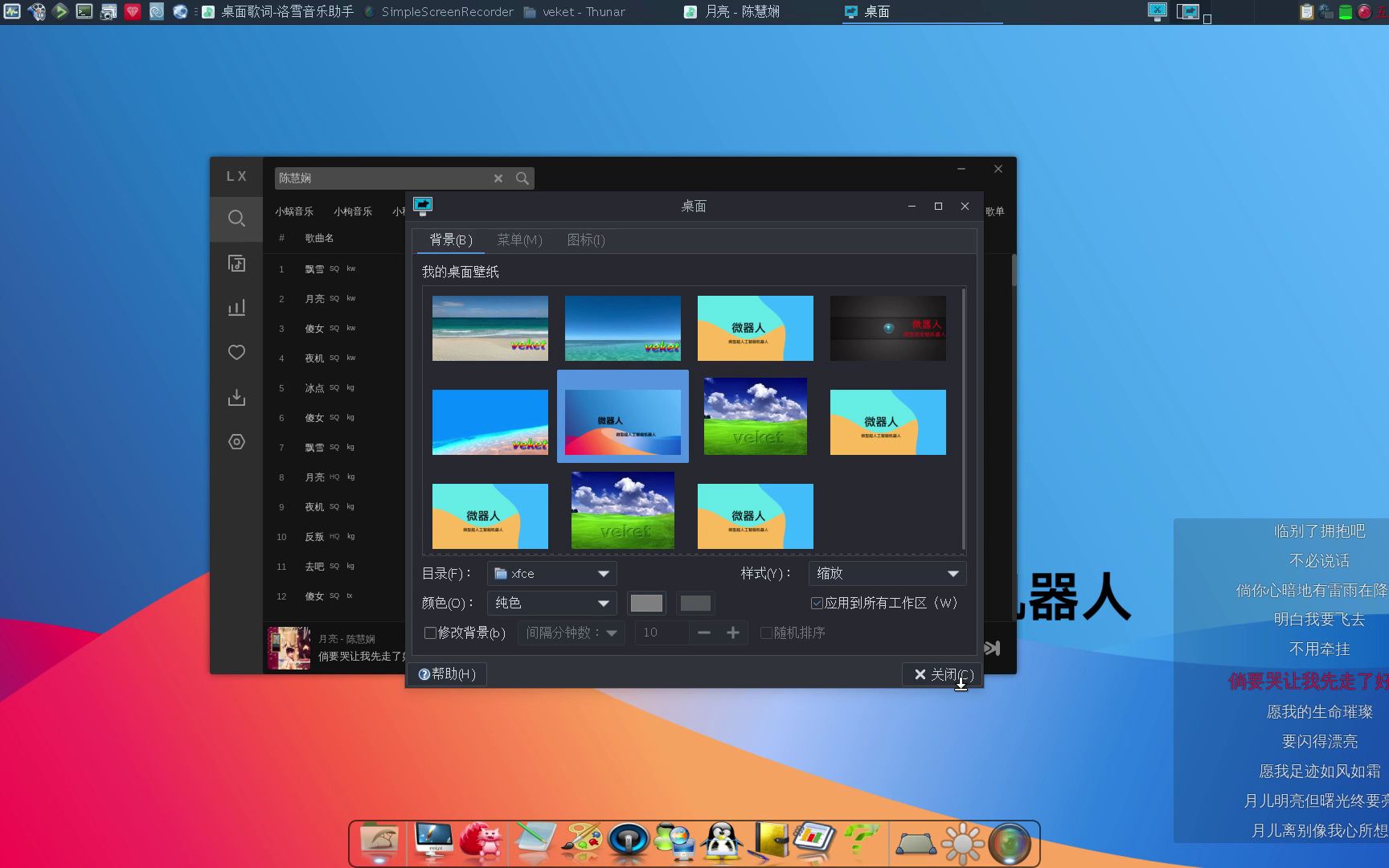This screenshot has height=868, width=1389.
Task: Select the cloudy sky veket wallpaper thumbnail
Action: tap(755, 416)
